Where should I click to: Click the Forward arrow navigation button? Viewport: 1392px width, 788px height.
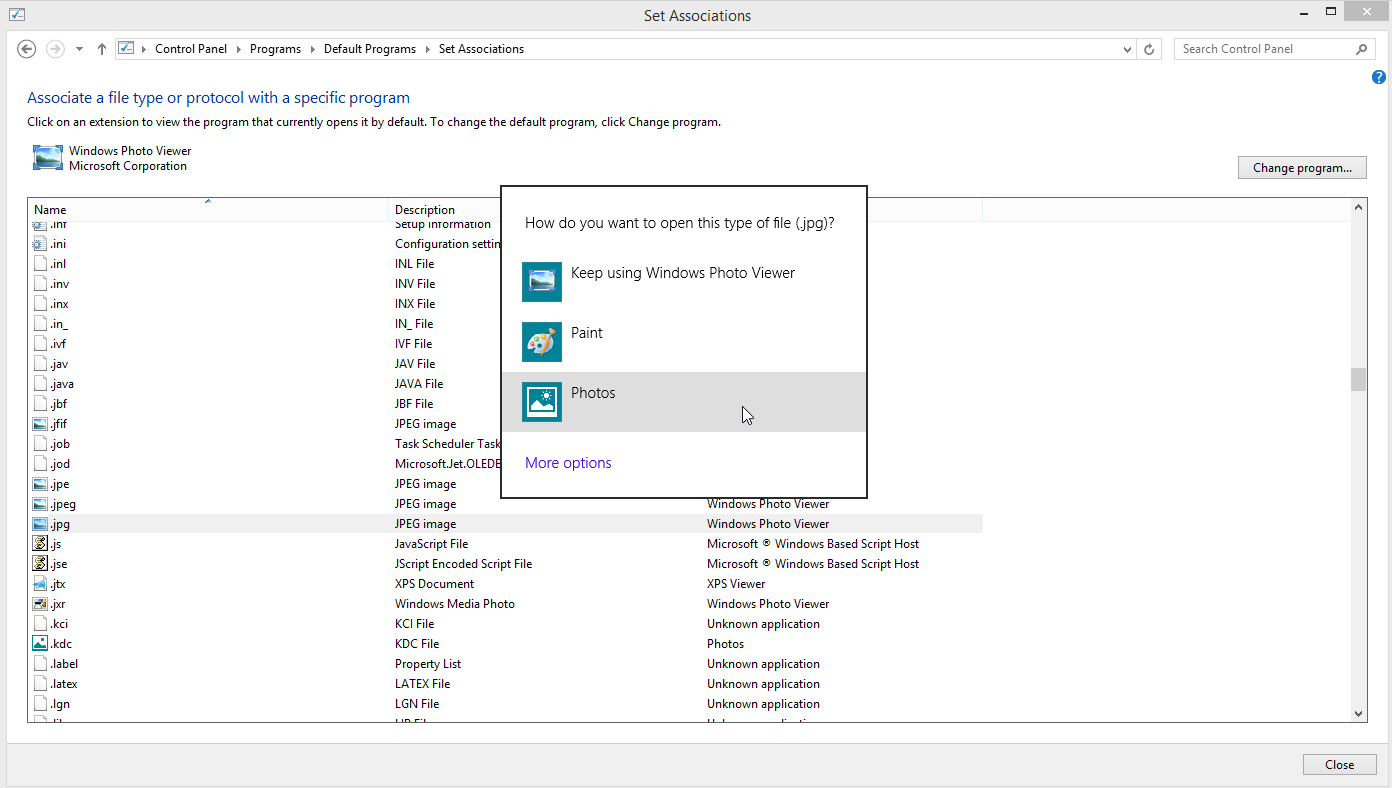coord(56,49)
